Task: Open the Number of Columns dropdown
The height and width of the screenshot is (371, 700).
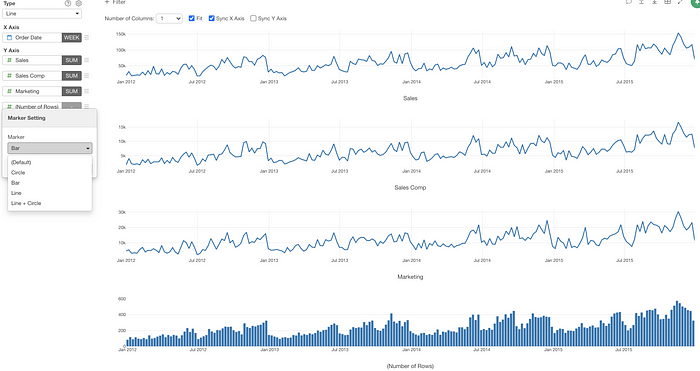Action: (x=169, y=18)
